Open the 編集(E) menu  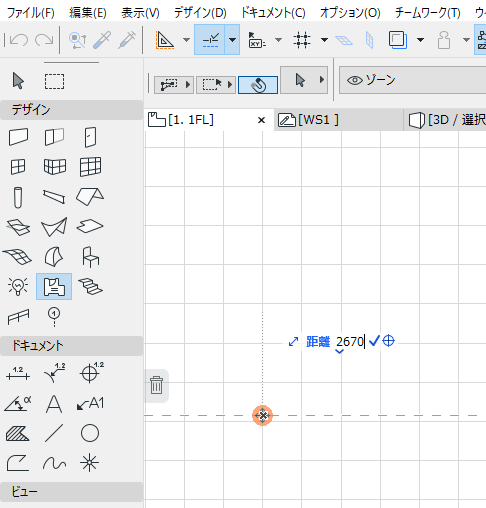point(88,13)
